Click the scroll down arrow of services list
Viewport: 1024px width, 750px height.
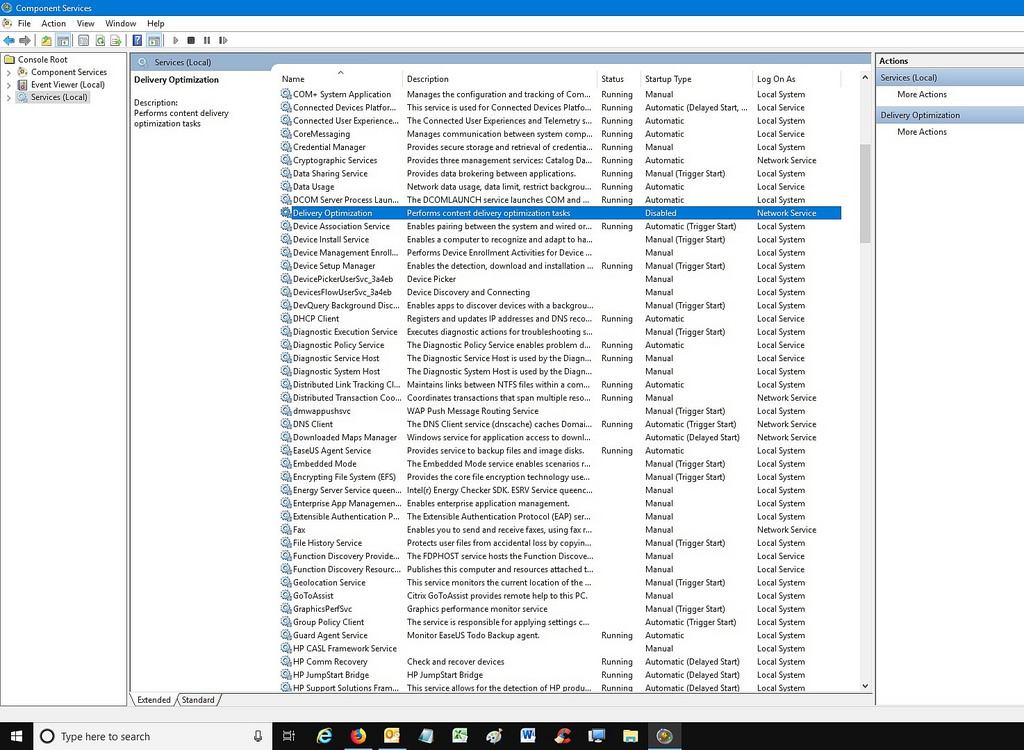click(x=865, y=686)
